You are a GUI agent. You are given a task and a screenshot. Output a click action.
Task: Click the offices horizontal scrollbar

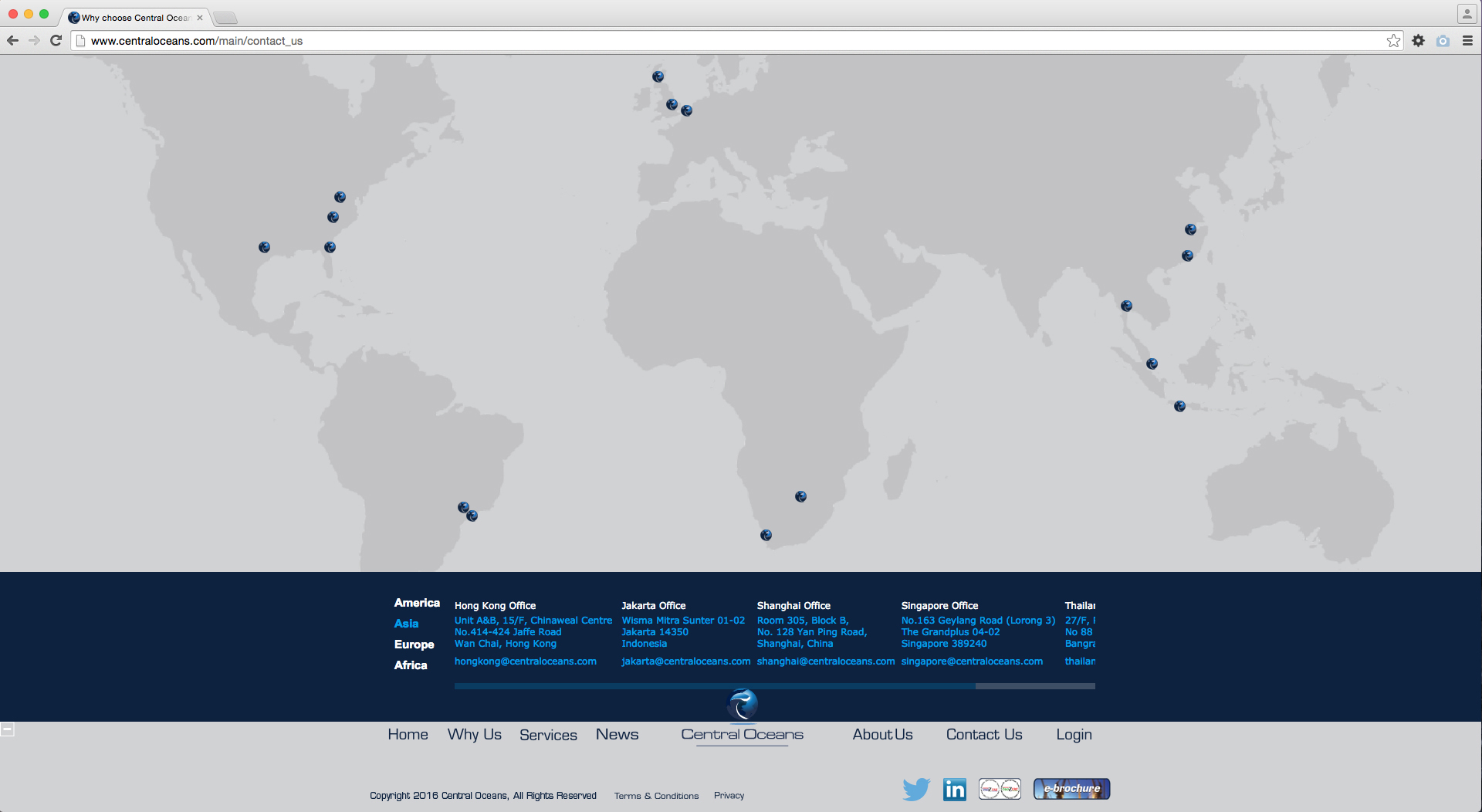click(714, 685)
